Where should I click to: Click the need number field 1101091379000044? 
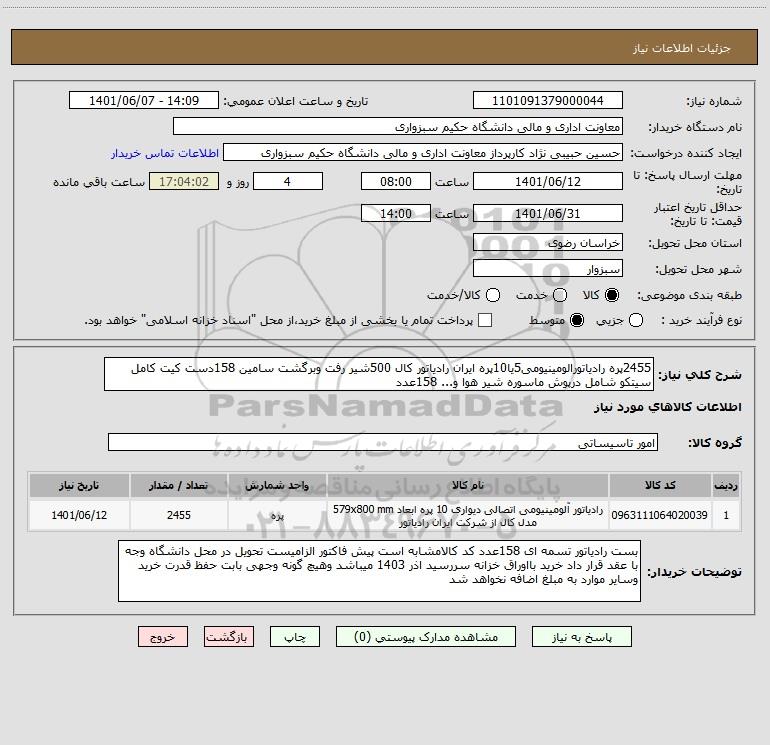coord(548,101)
